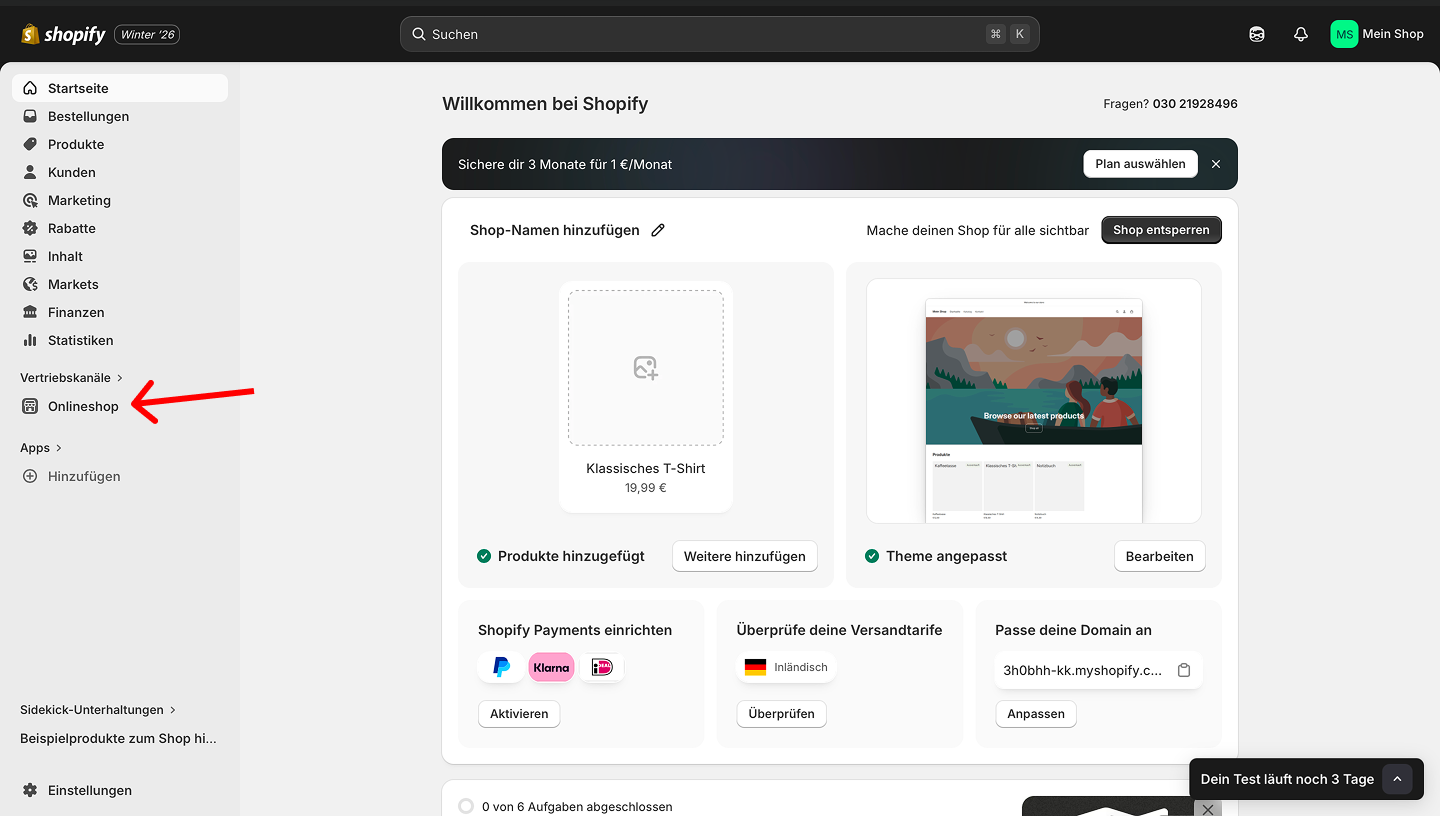Select Marketing in the sidebar
The height and width of the screenshot is (816, 1440).
[120, 200]
